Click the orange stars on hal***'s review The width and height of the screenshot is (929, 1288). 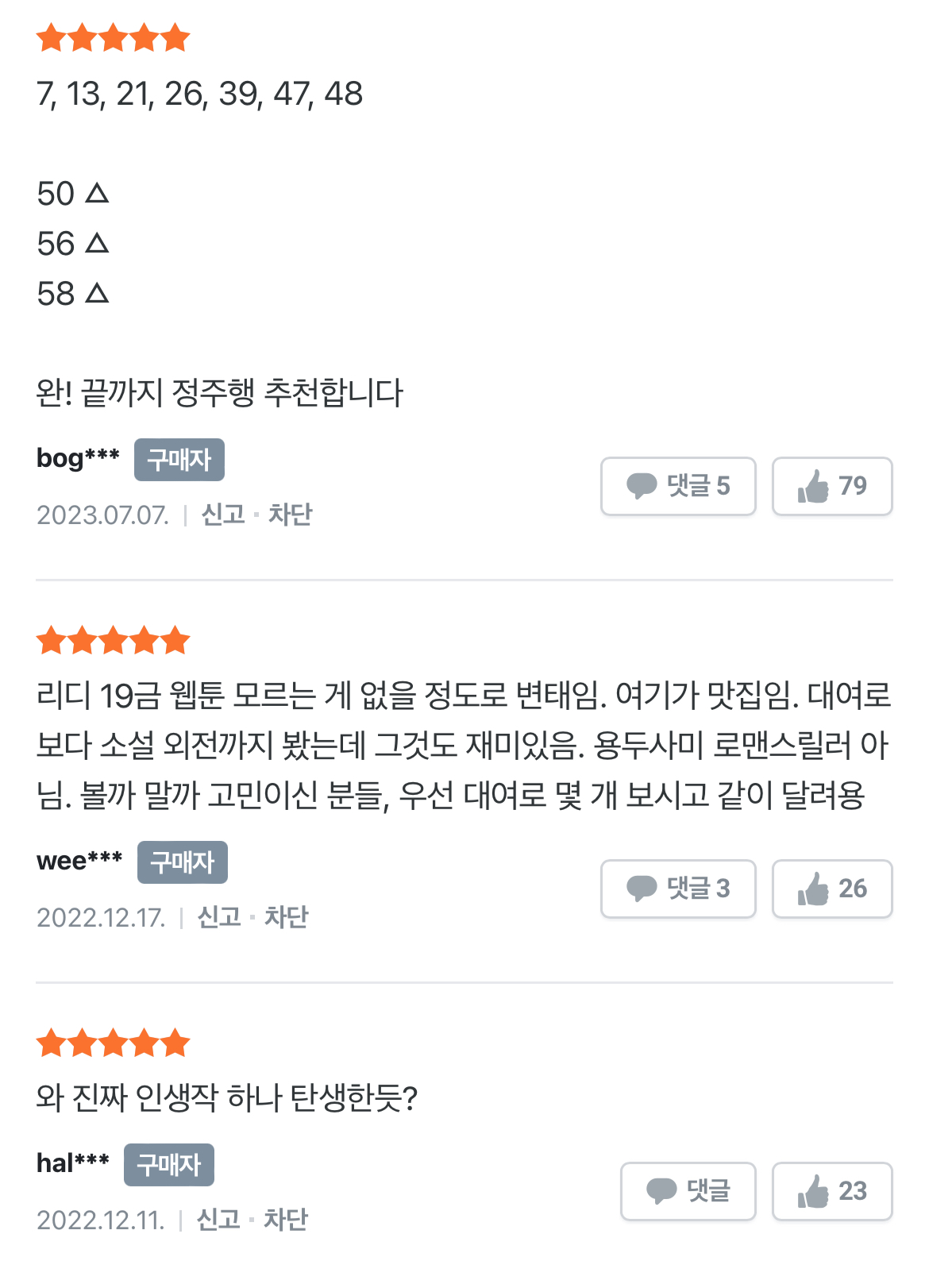tap(113, 1043)
